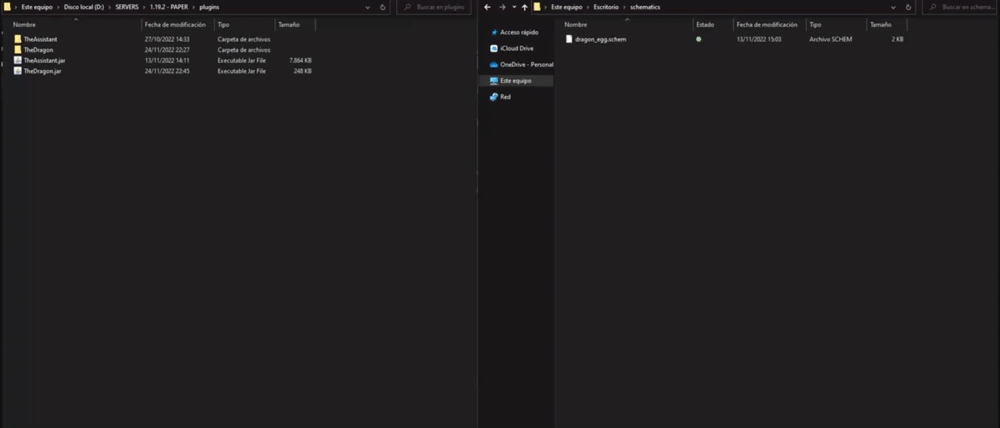
Task: Sort plugins by Fecha de modificación column
Action: click(x=175, y=23)
